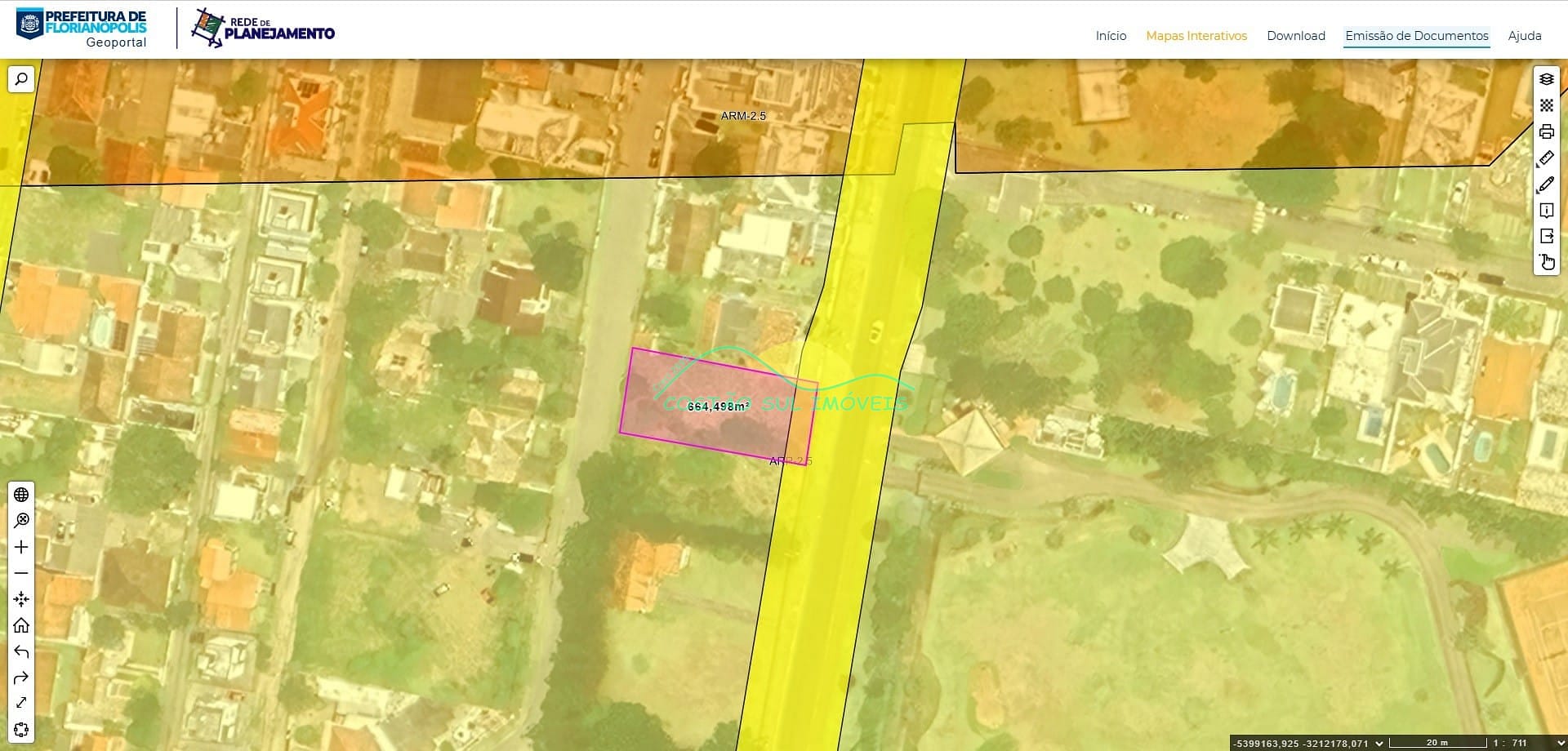Expand the coordinate system dropdown
The width and height of the screenshot is (1568, 751).
(1379, 743)
